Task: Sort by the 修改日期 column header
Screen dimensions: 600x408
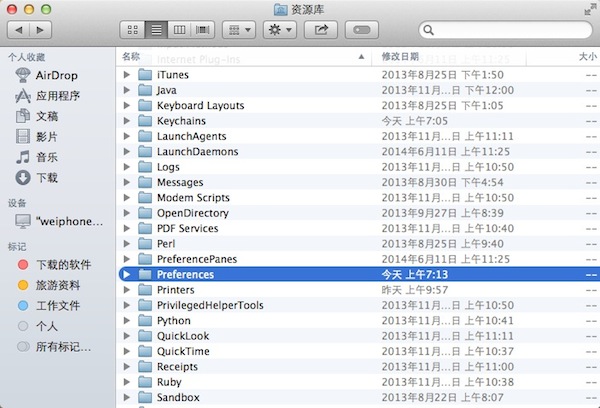Action: (x=449, y=57)
